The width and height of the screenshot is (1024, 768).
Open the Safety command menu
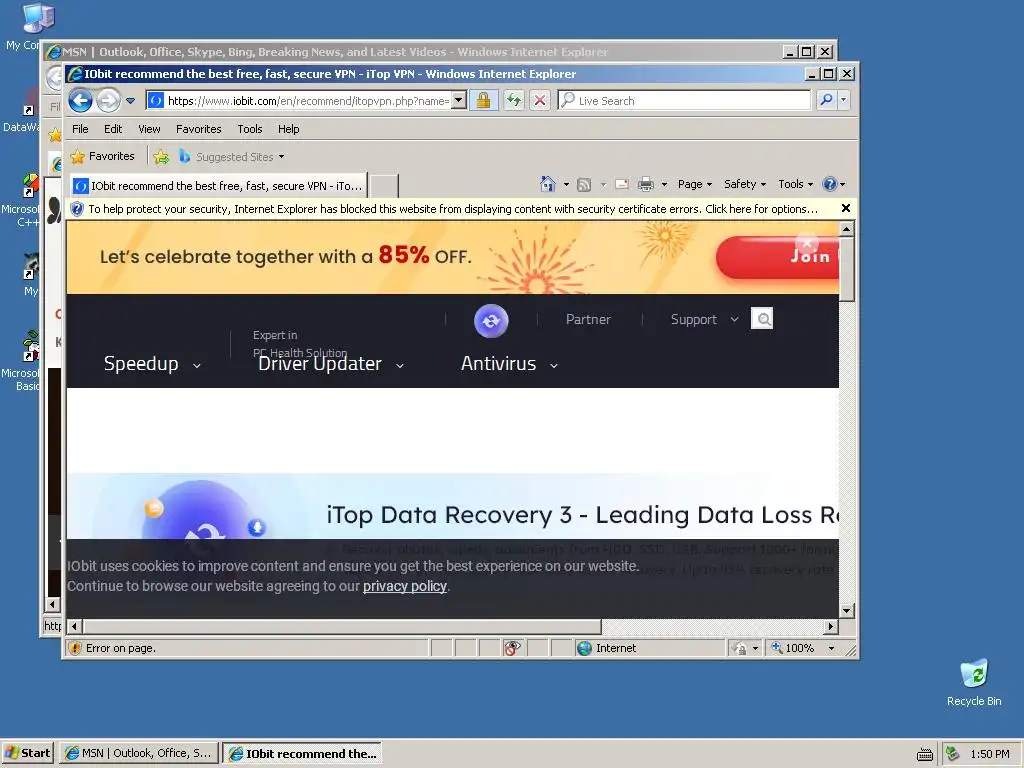tap(744, 184)
